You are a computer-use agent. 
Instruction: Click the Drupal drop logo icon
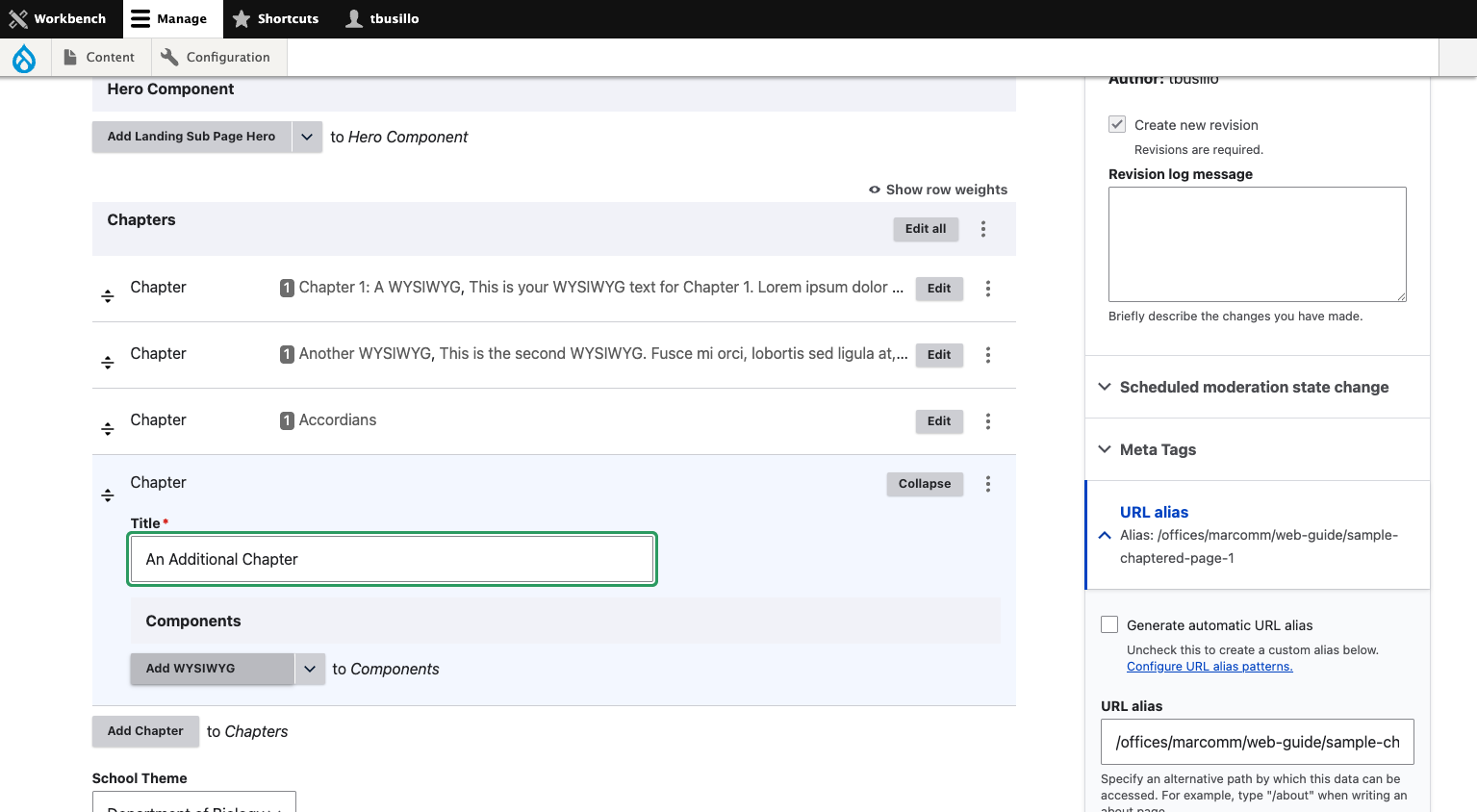(24, 58)
